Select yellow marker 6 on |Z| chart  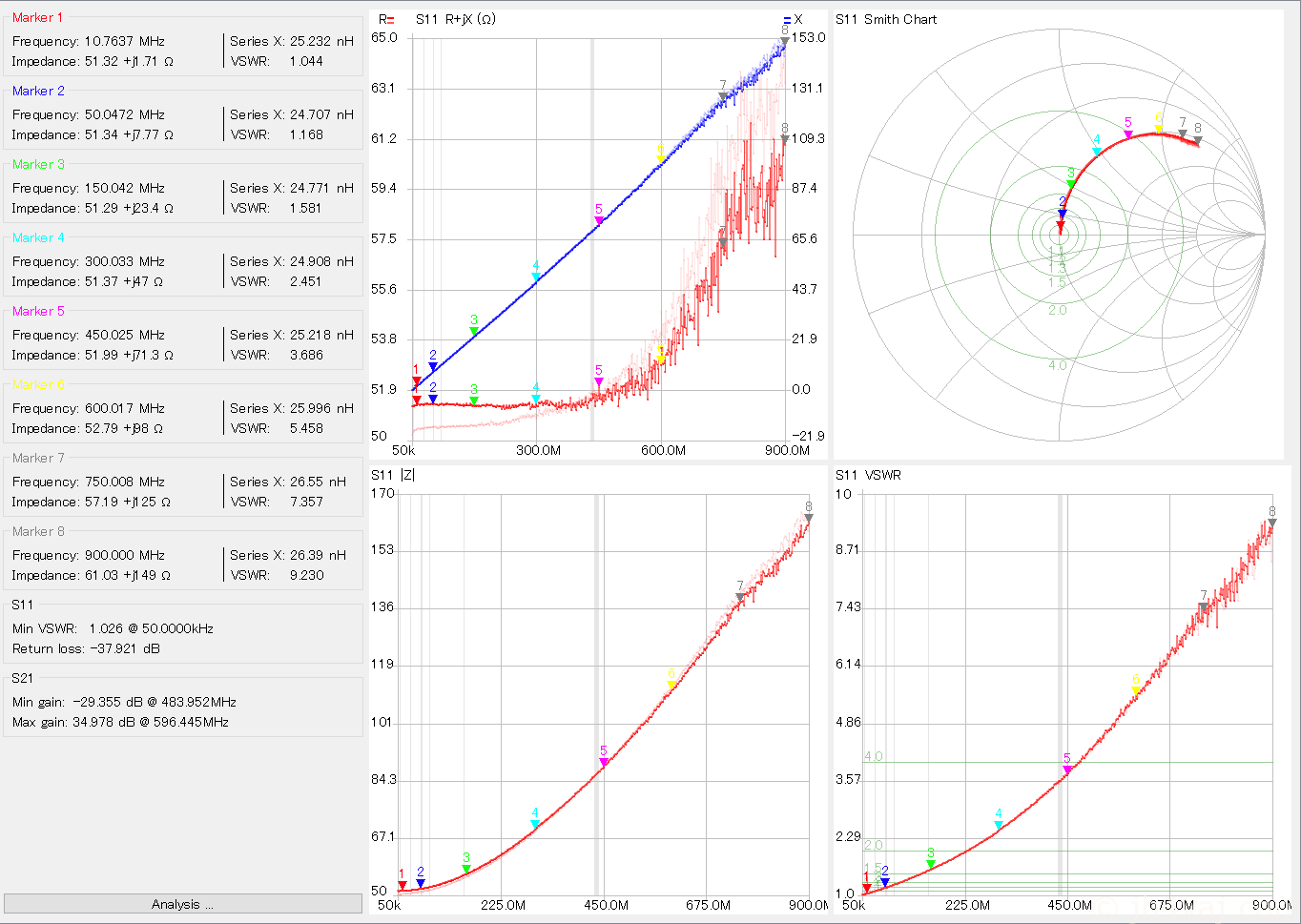pyautogui.click(x=671, y=685)
